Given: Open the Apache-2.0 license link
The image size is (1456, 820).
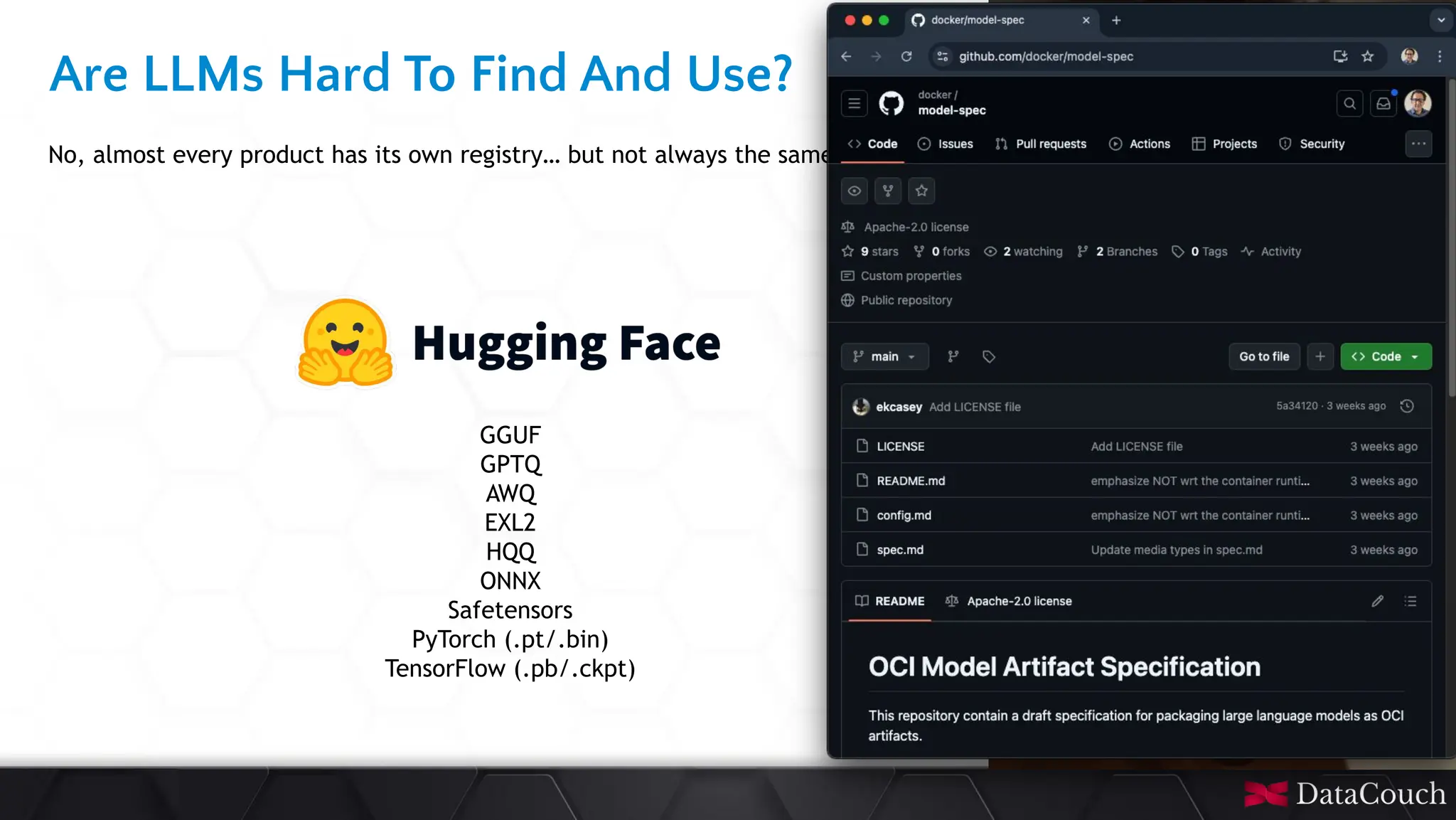Looking at the screenshot, I should [x=916, y=227].
